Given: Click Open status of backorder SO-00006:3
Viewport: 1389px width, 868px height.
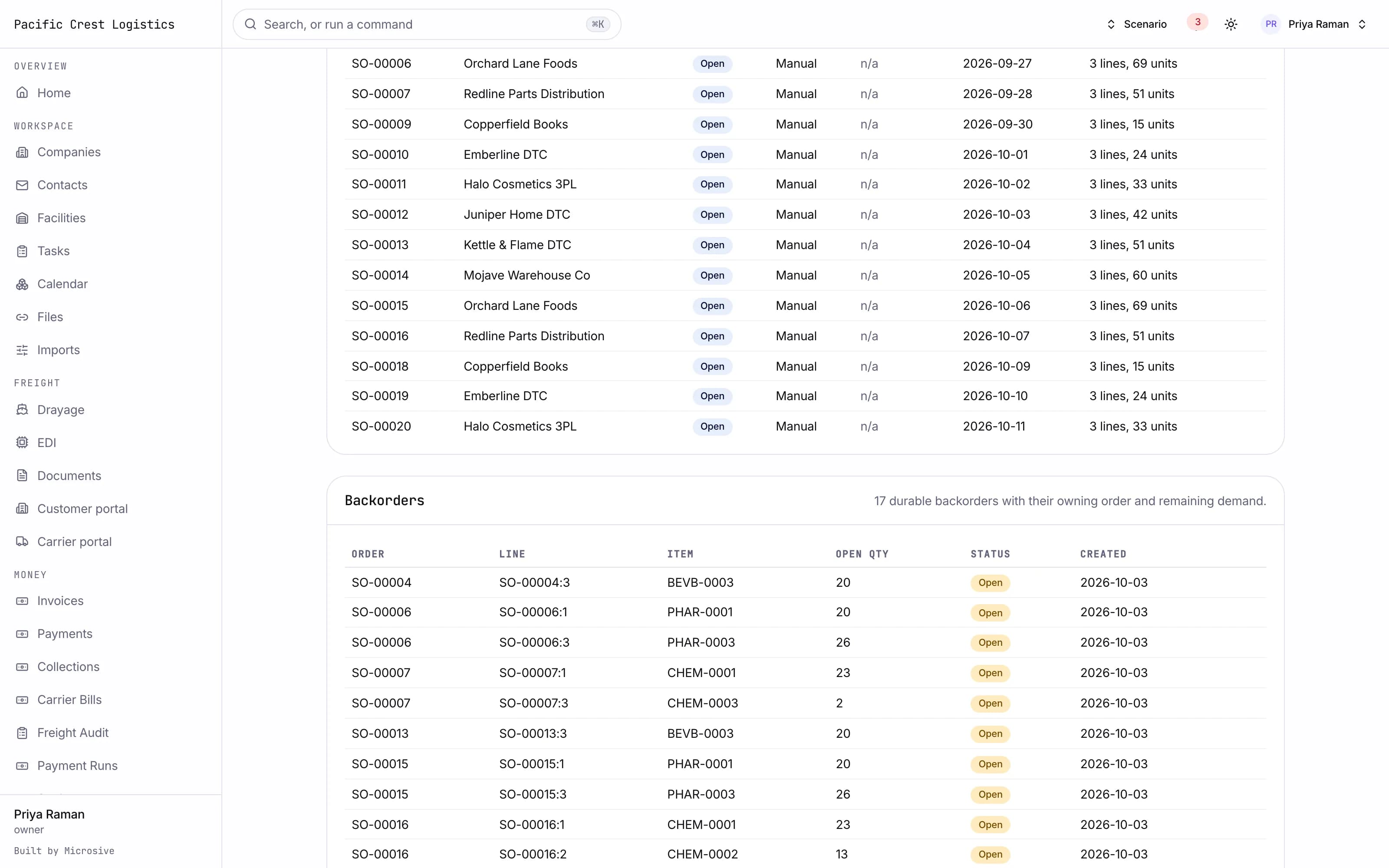Looking at the screenshot, I should [x=990, y=643].
